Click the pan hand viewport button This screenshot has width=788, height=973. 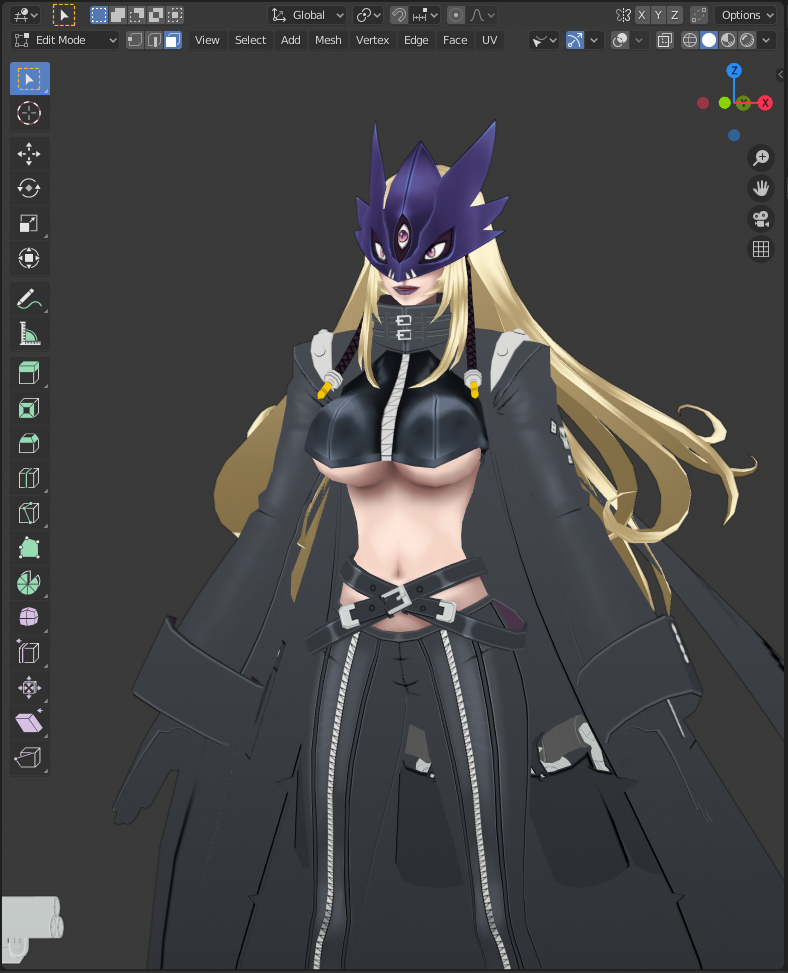coord(761,188)
